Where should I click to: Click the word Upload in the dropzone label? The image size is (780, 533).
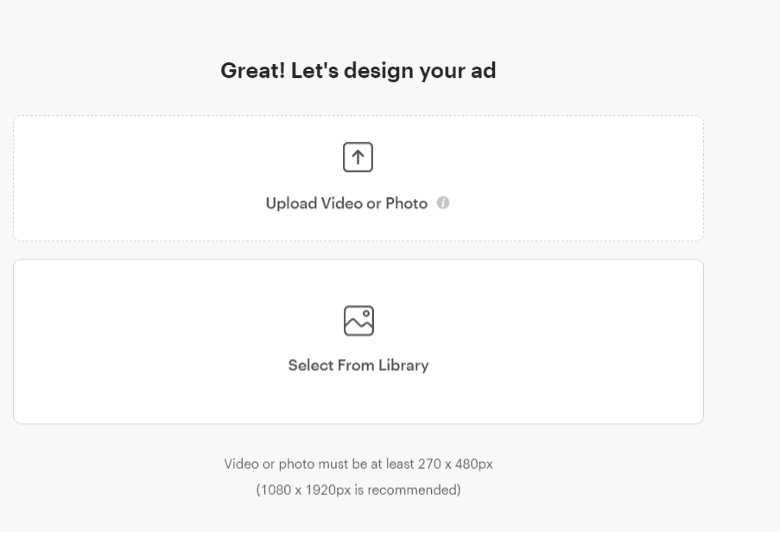(x=291, y=204)
